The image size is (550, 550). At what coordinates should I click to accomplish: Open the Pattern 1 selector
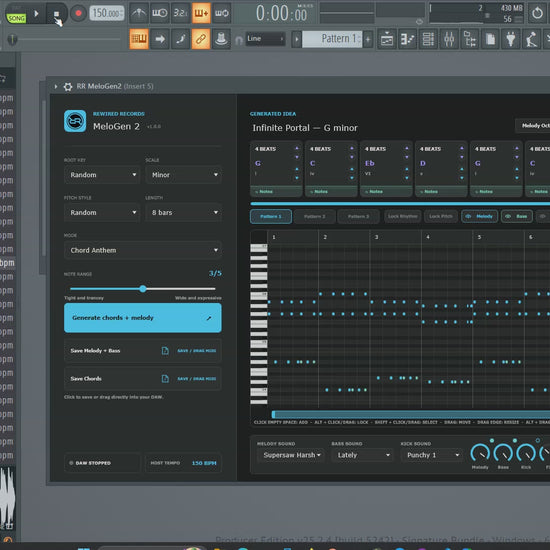pyautogui.click(x=331, y=39)
